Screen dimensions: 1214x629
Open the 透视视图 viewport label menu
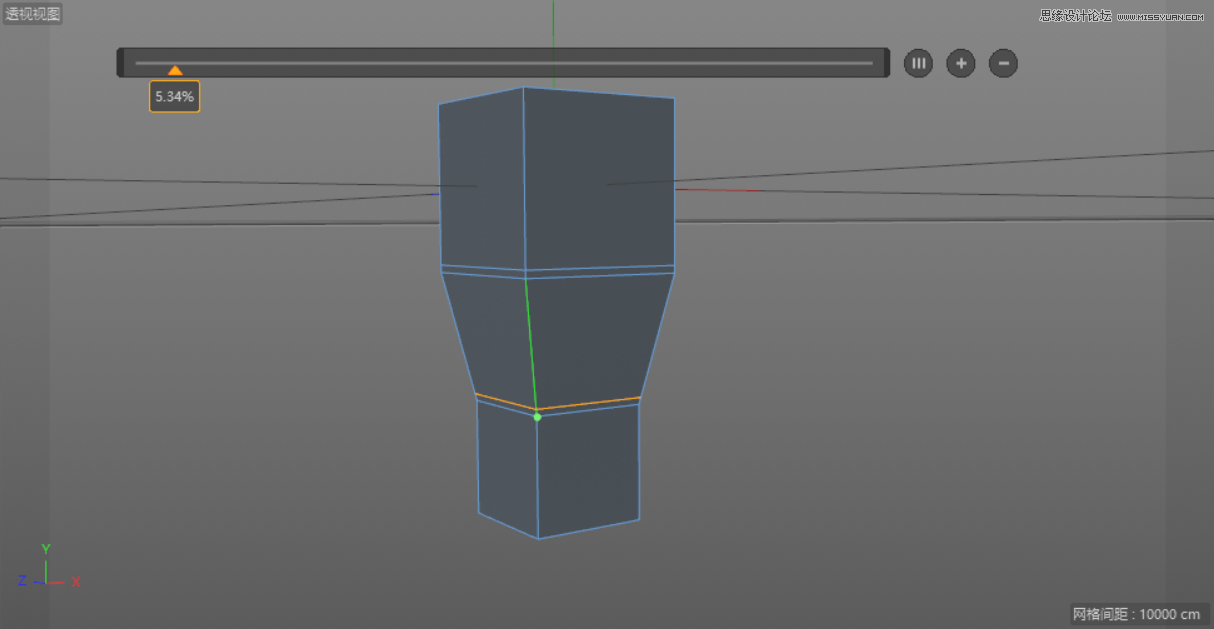tap(32, 13)
